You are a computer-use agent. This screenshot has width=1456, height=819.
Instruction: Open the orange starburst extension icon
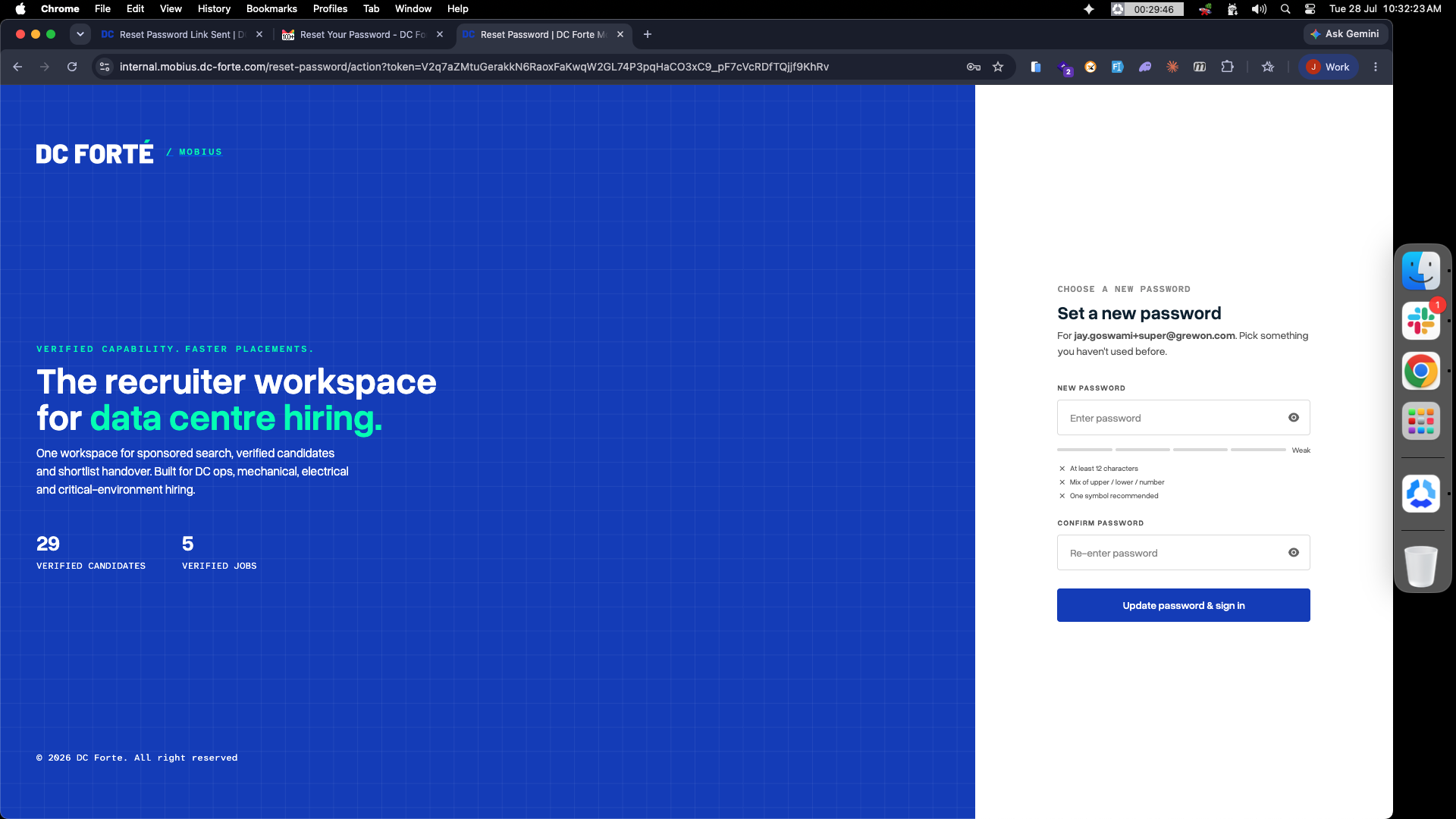[1172, 67]
